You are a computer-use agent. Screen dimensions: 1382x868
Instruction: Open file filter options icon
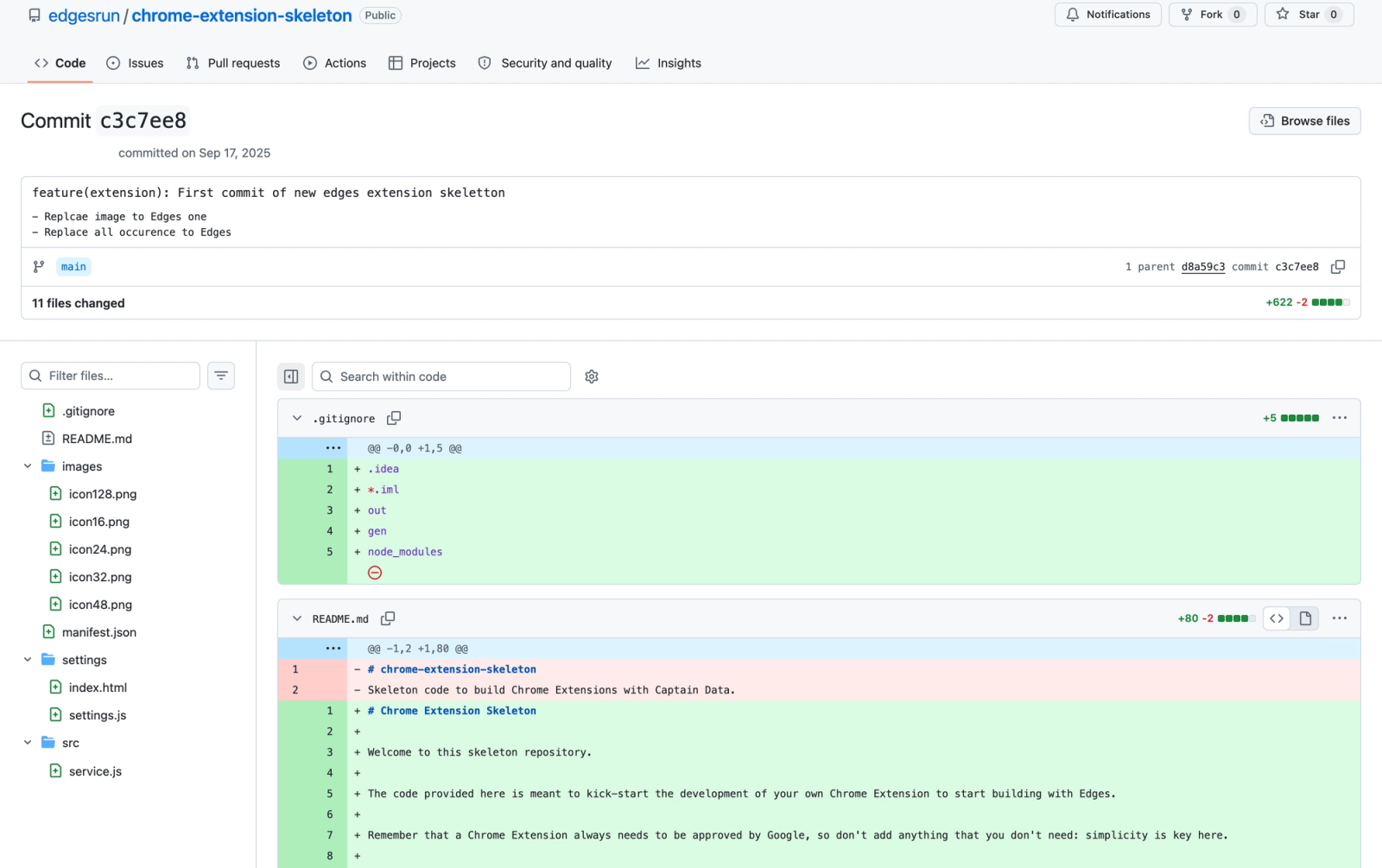[221, 376]
